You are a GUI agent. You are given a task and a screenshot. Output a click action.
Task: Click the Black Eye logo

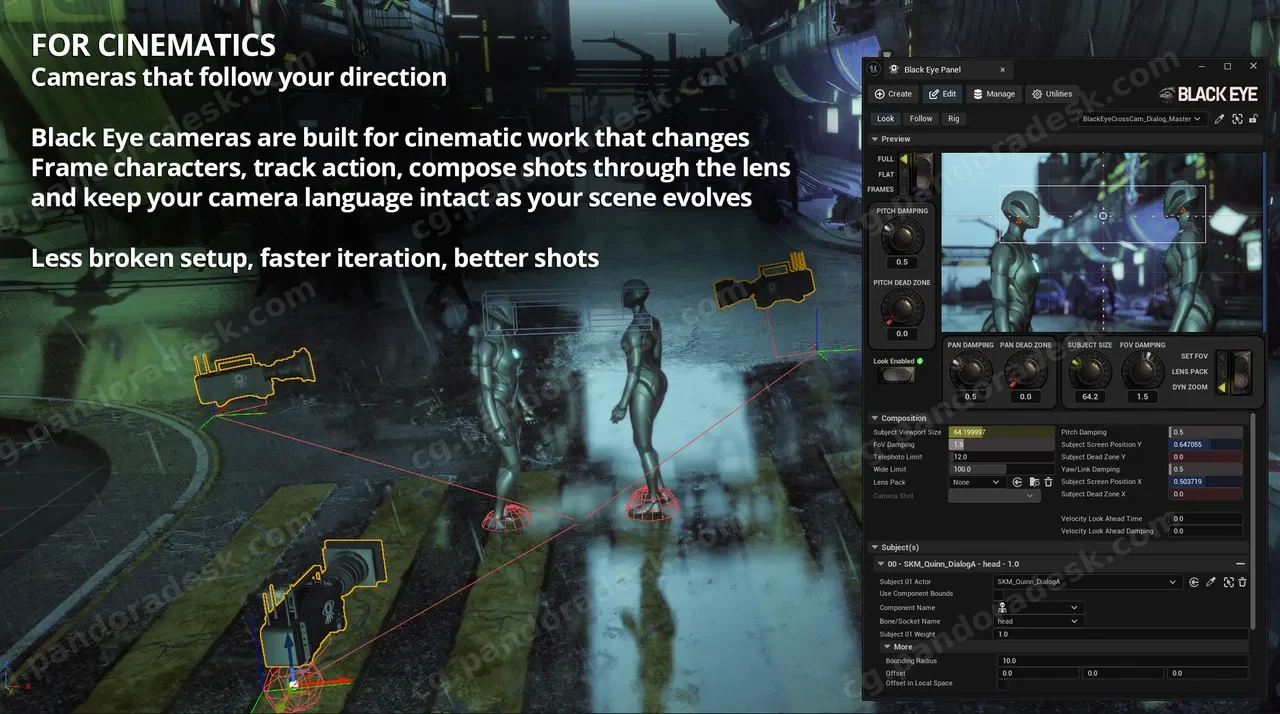(x=1209, y=94)
